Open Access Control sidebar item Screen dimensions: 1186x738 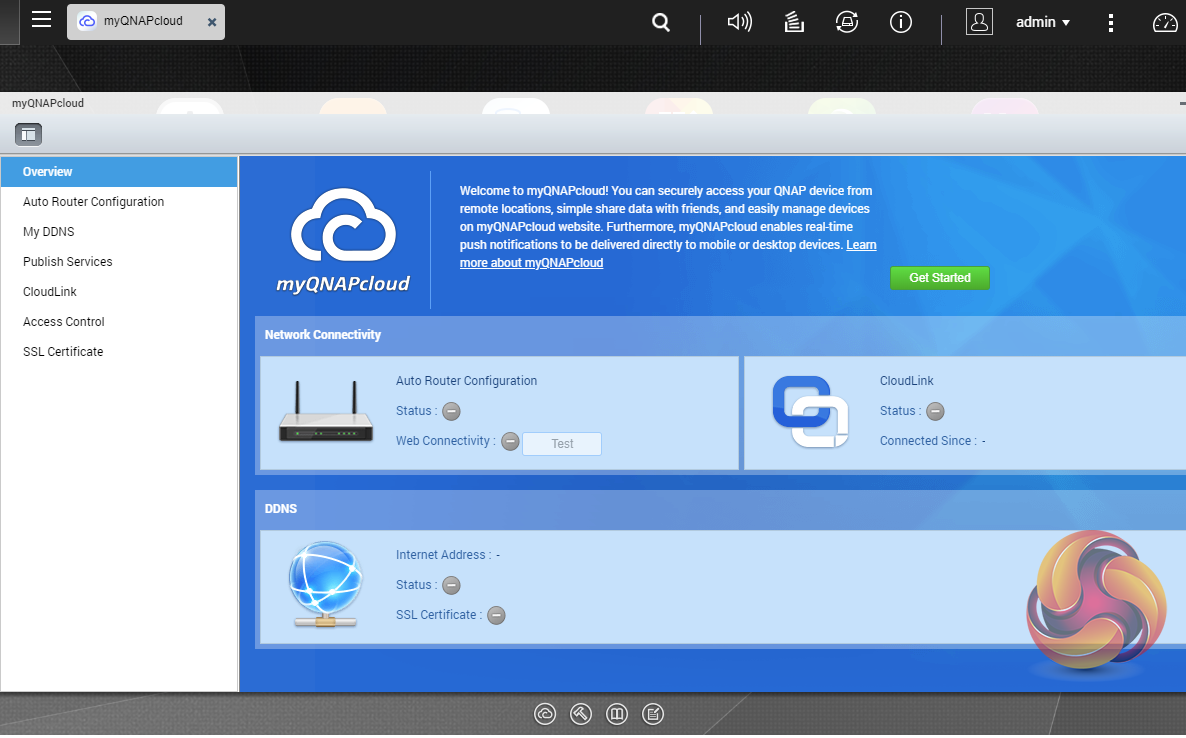coord(120,321)
